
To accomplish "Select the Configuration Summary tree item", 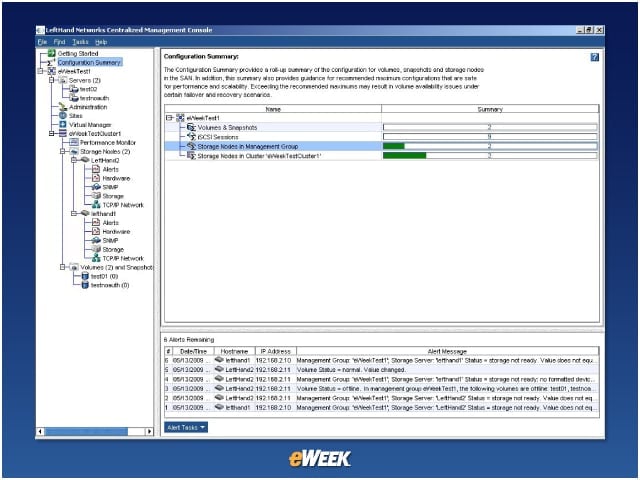I will click(89, 62).
